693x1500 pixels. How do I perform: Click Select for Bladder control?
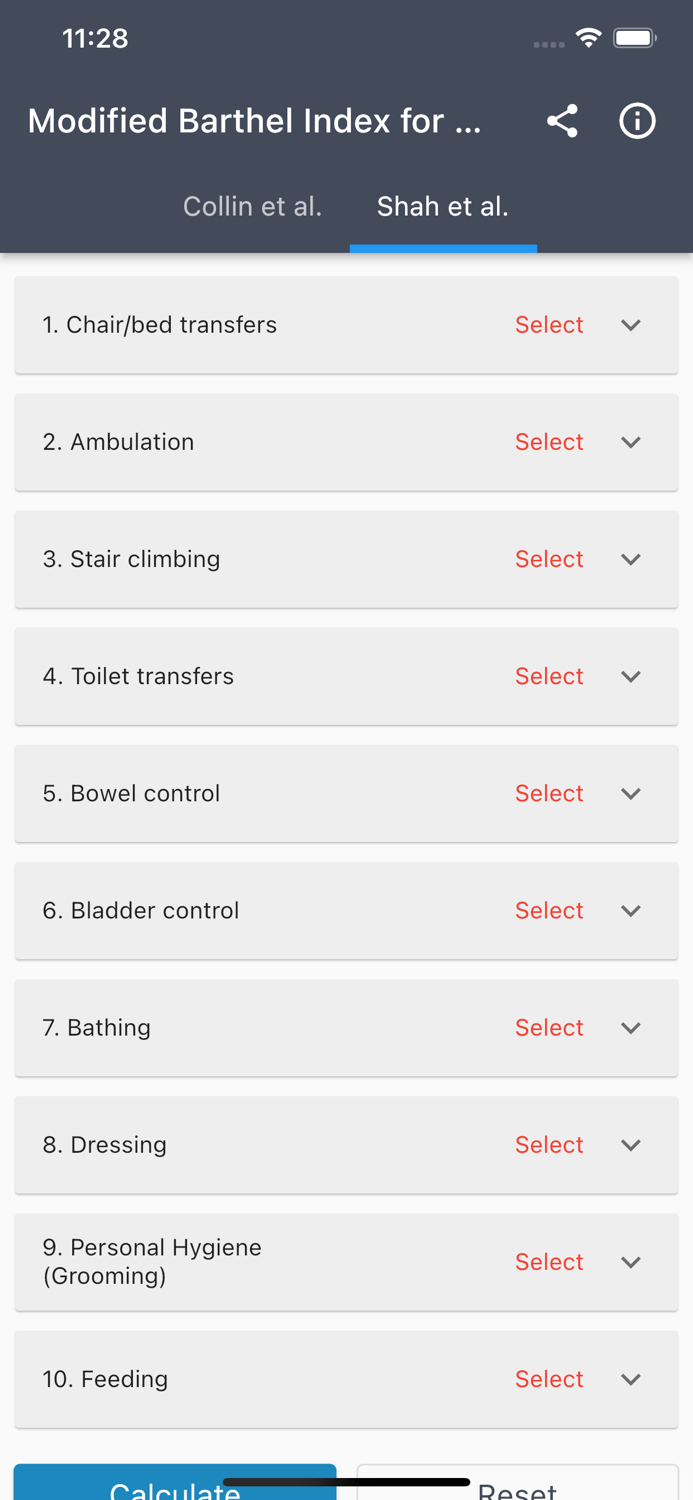[549, 910]
